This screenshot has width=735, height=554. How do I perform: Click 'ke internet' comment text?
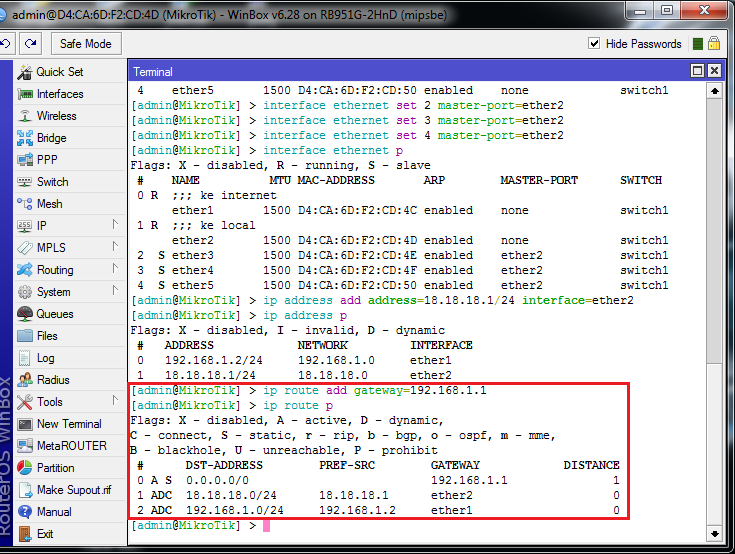238,195
